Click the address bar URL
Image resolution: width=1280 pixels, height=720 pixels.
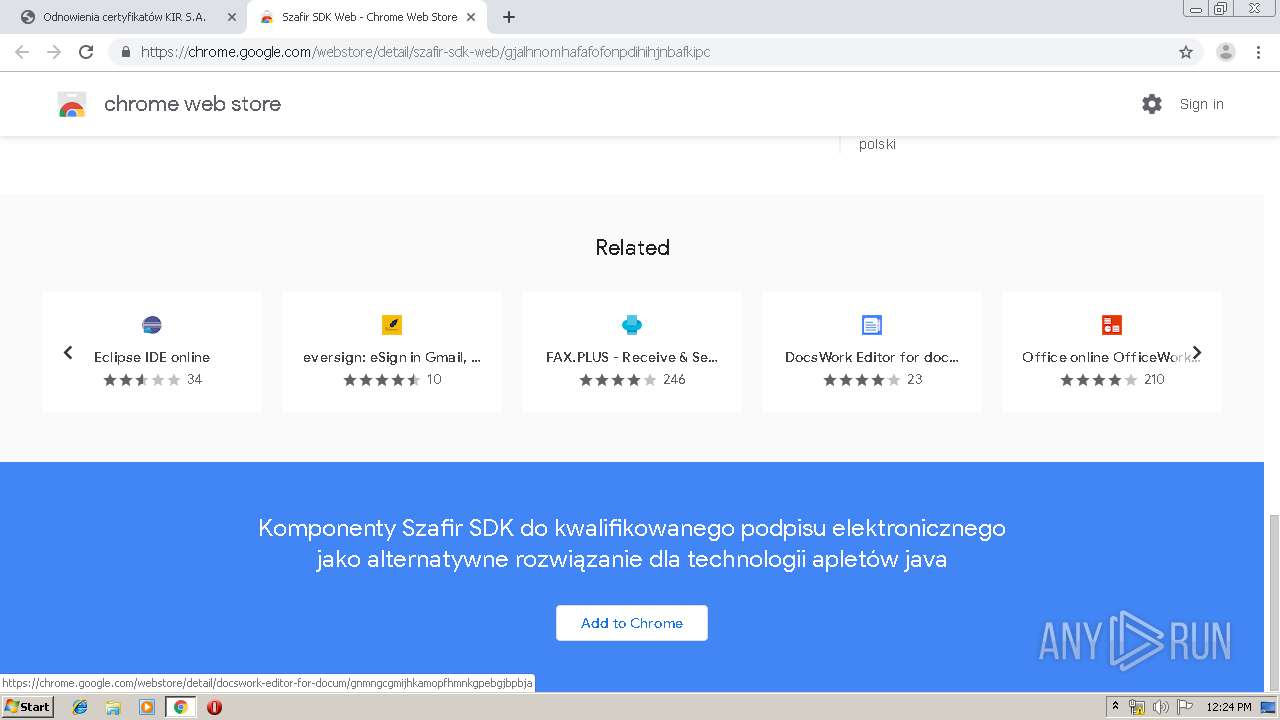click(426, 52)
